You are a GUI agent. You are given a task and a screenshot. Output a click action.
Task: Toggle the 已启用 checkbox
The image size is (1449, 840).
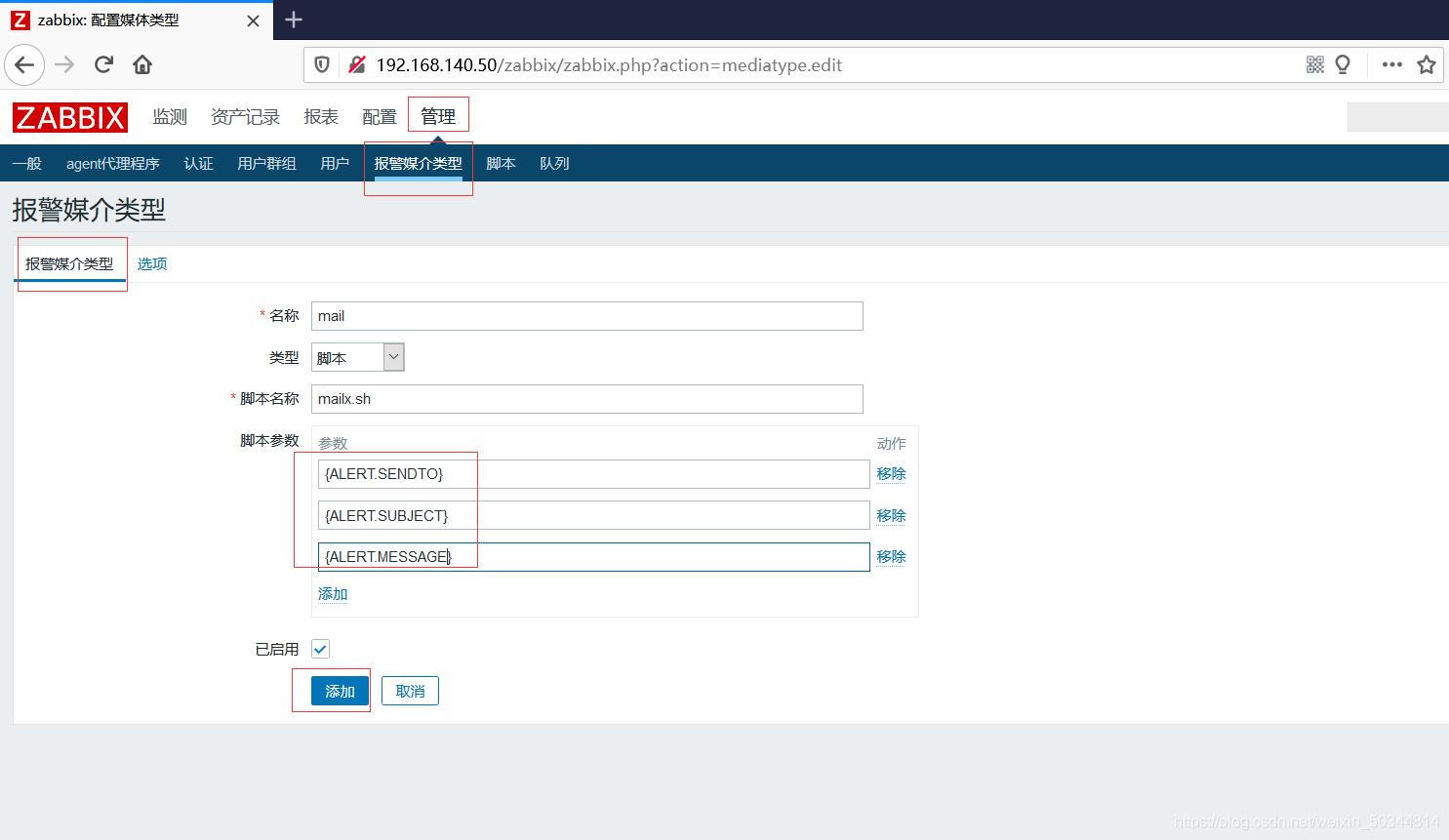coord(320,649)
